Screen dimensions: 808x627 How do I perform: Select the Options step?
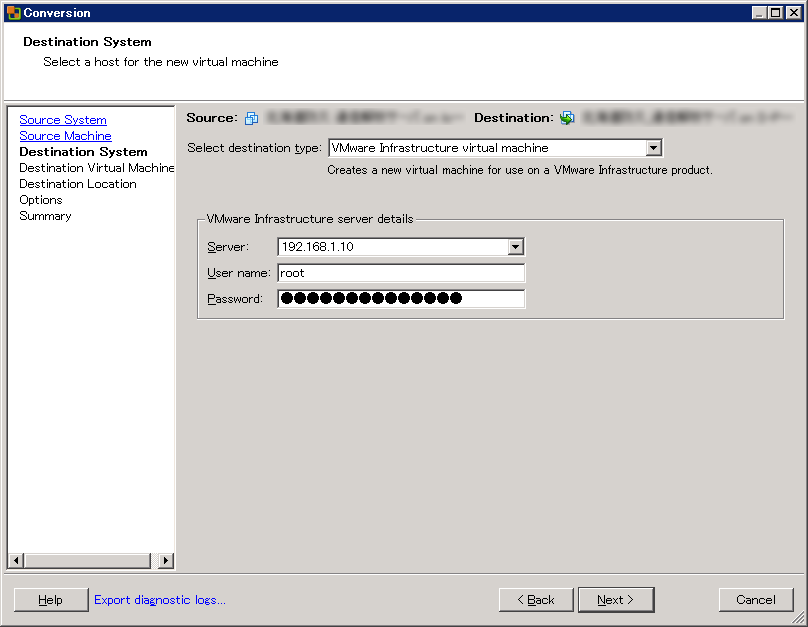pos(41,200)
